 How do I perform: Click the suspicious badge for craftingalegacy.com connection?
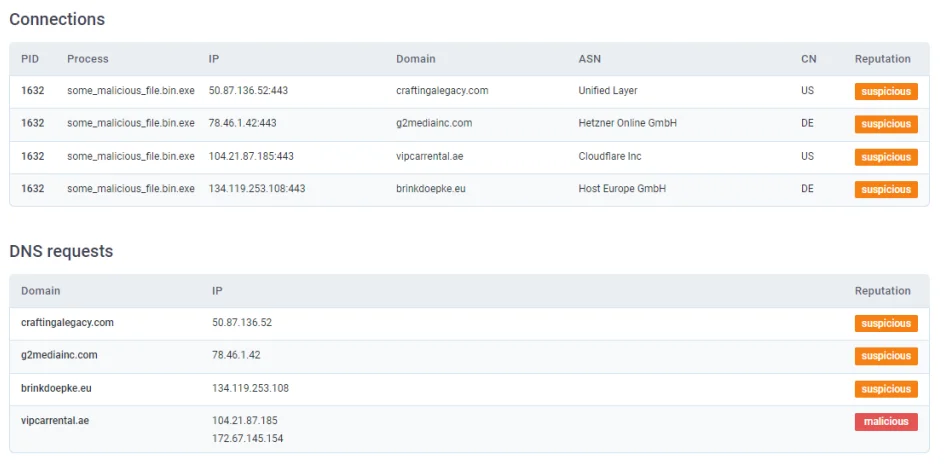pos(886,91)
